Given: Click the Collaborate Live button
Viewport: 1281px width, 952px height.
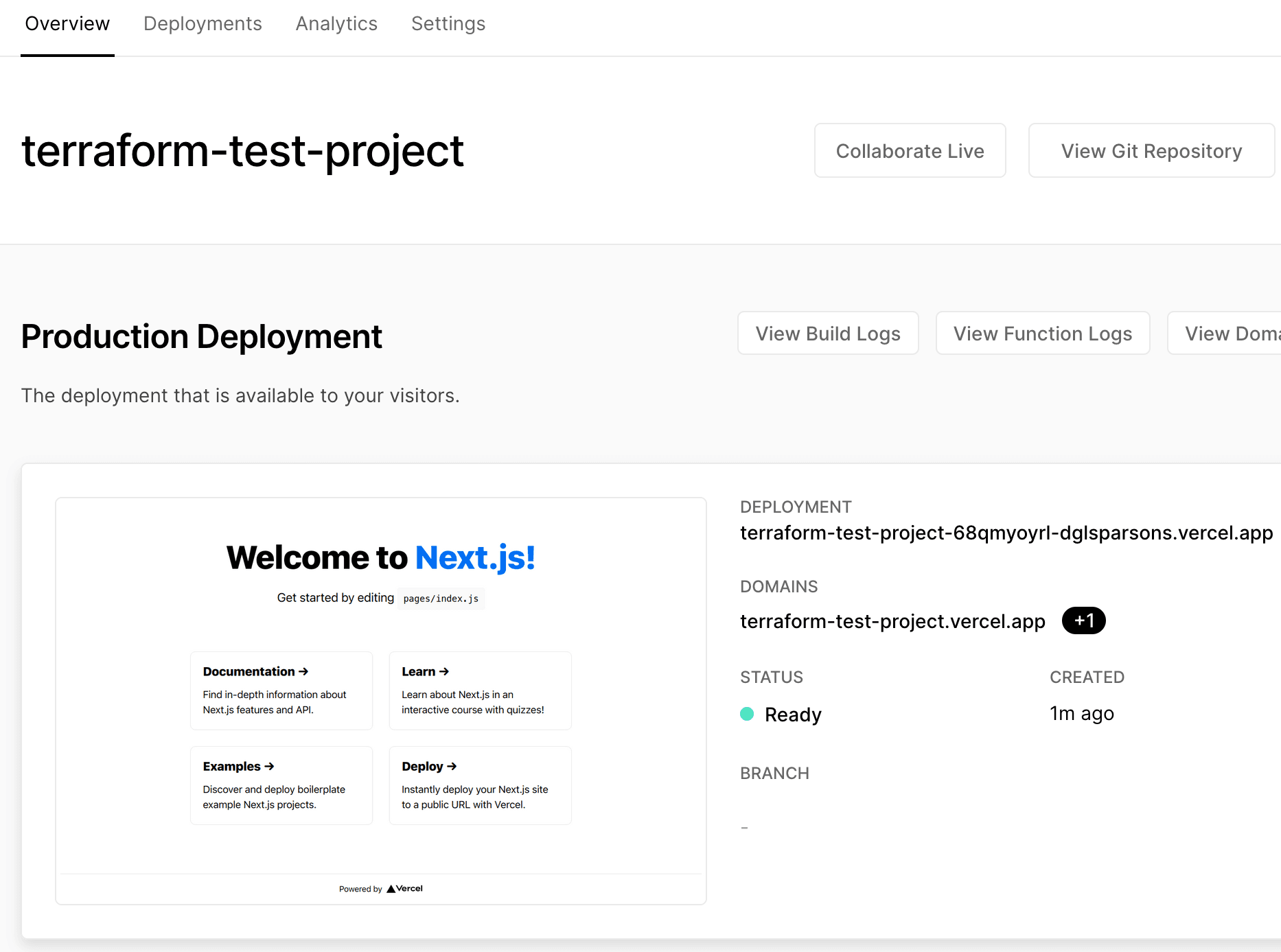Looking at the screenshot, I should [x=910, y=150].
